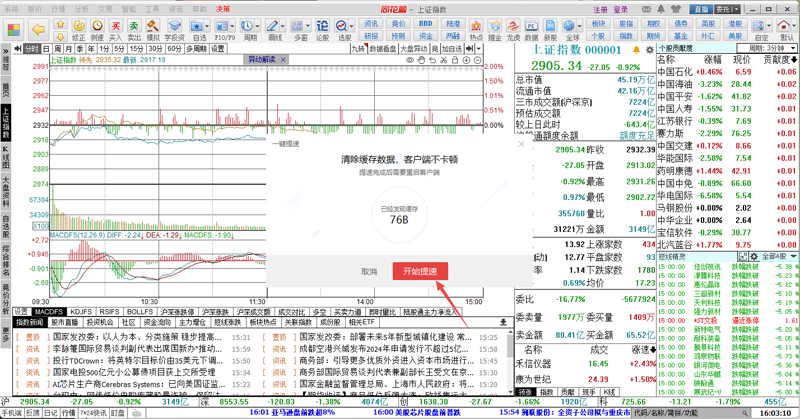Image resolution: width=800 pixels, height=419 pixels.
Task: Click the alert bell beside 上证指数 000001
Action: (x=636, y=50)
